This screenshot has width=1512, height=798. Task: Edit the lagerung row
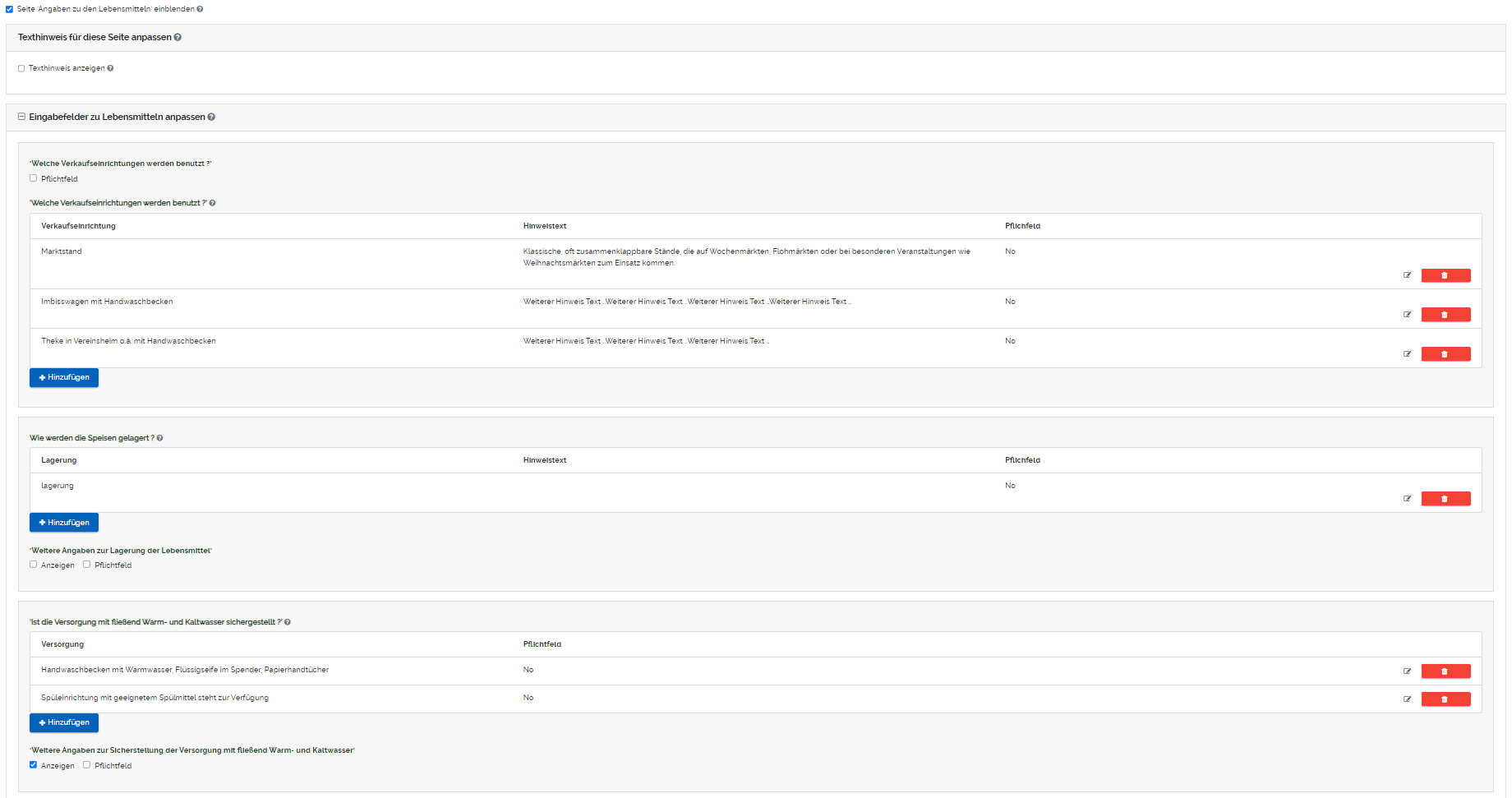1407,499
